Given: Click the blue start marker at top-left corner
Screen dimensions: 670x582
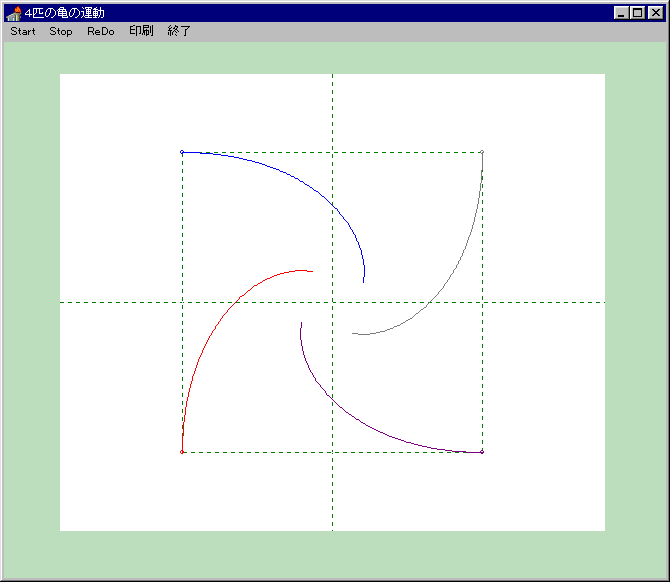Looking at the screenshot, I should pyautogui.click(x=182, y=152).
